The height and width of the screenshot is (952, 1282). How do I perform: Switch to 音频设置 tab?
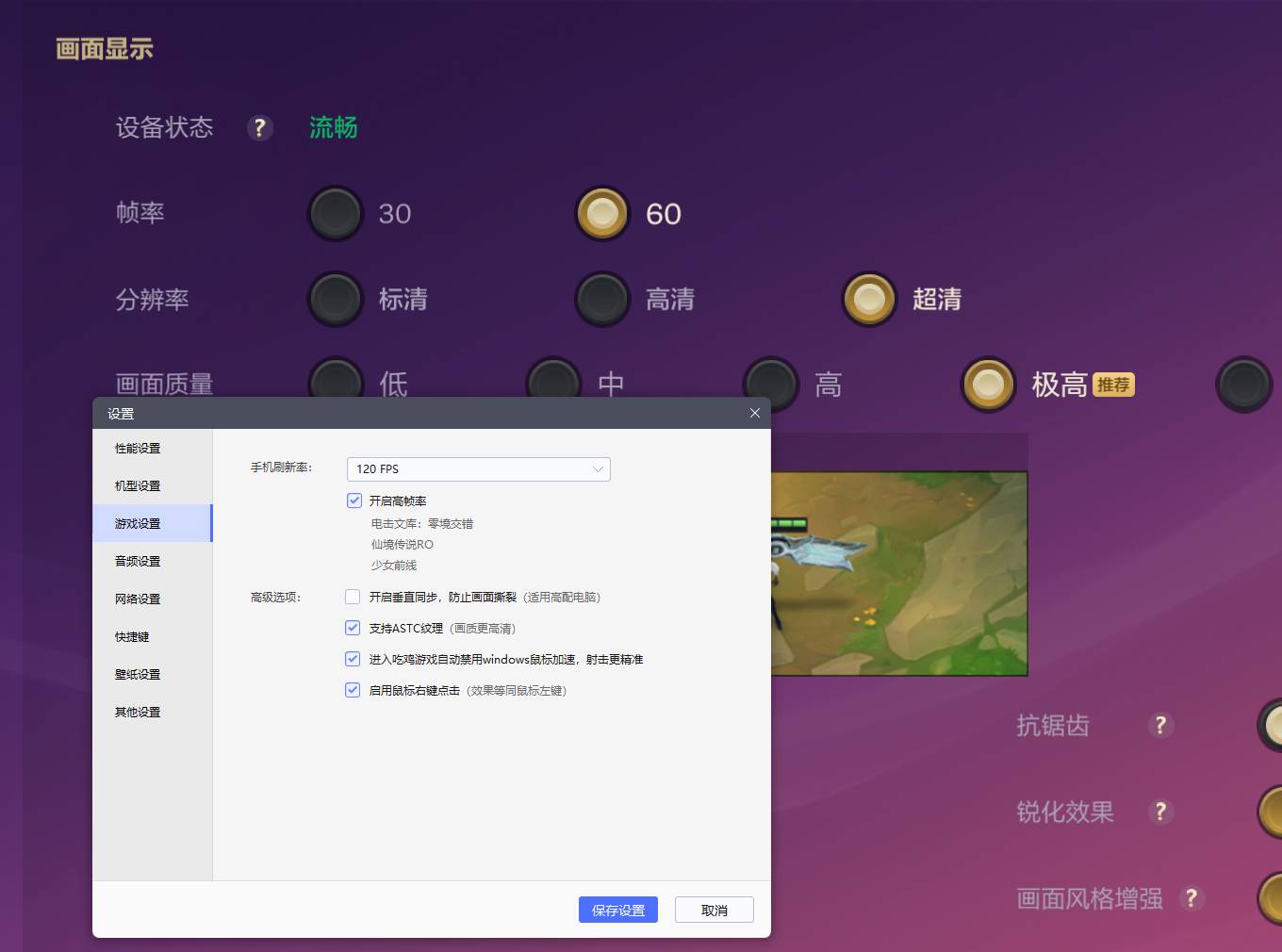pyautogui.click(x=138, y=562)
